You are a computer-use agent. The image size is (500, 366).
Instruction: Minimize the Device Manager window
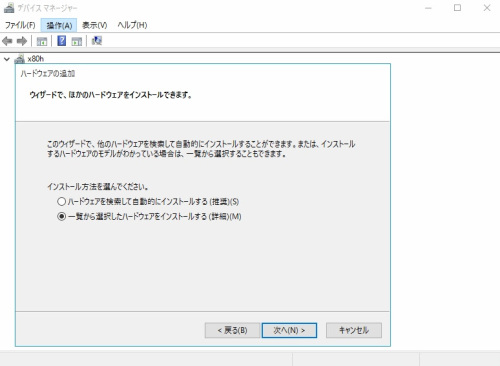(x=428, y=8)
